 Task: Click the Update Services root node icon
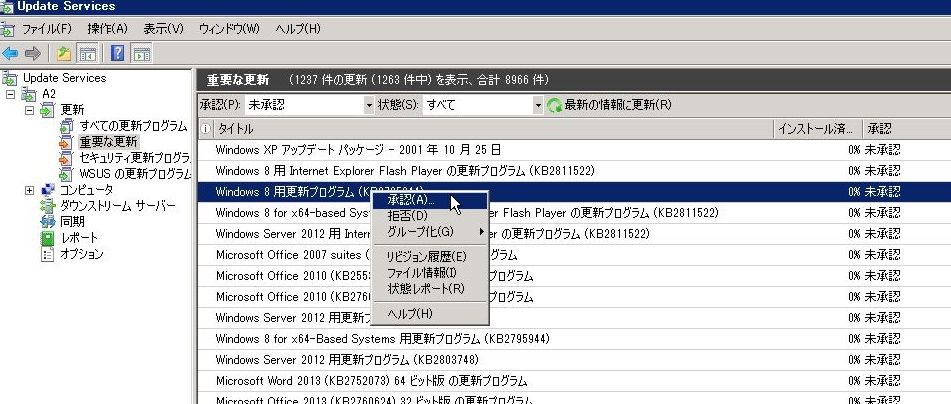click(9, 78)
